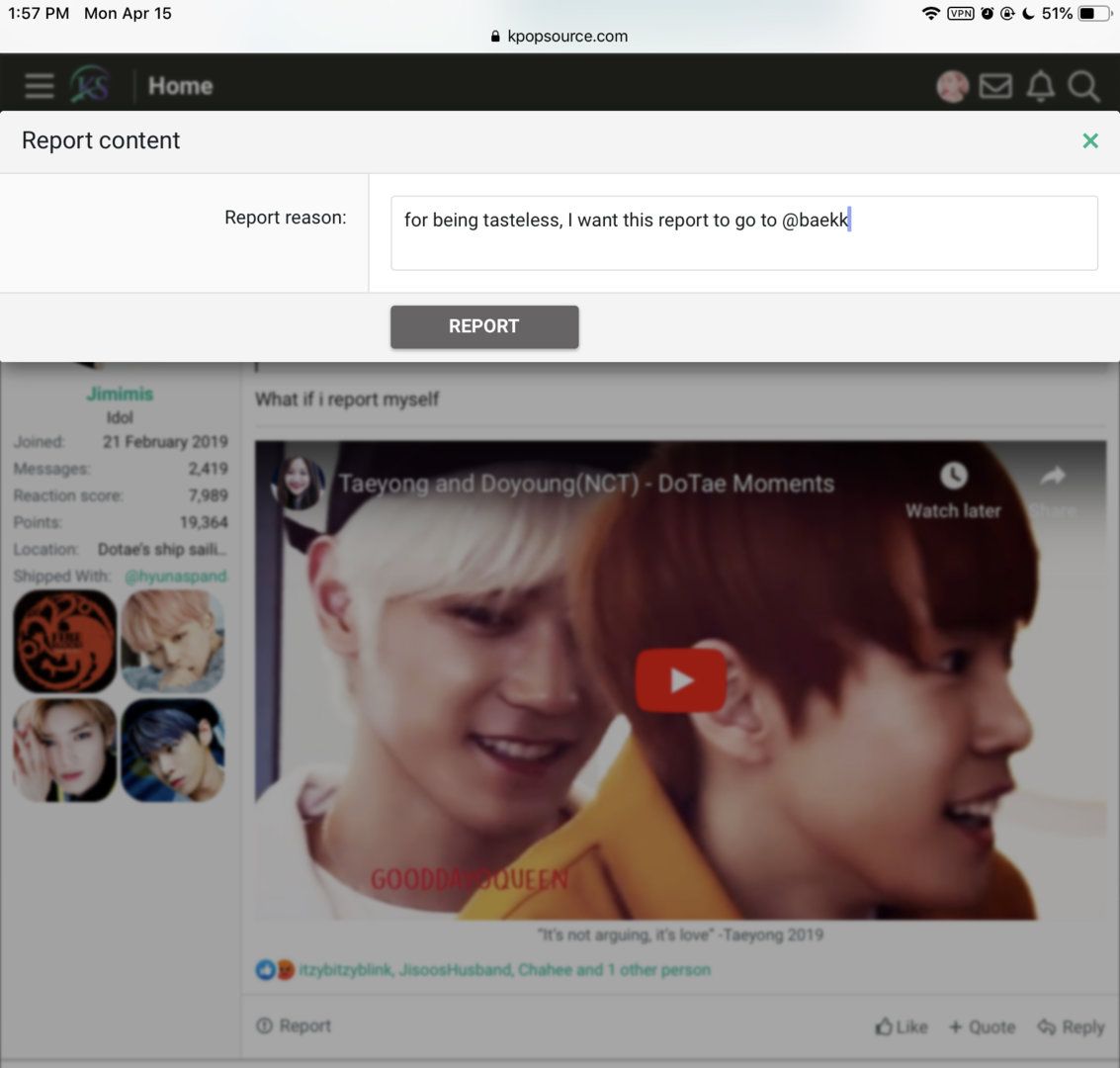Open the thumbnail of idol with hand on face
Screen dimensions: 1120x1068
click(65, 751)
